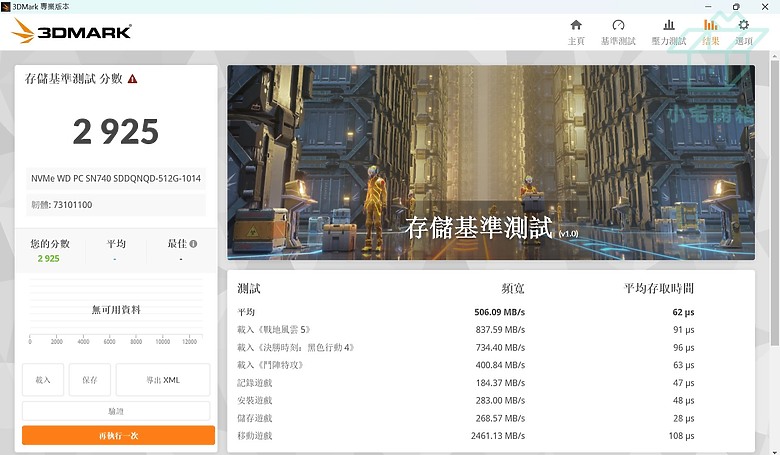Click the storage benchmark banner image

click(x=491, y=163)
